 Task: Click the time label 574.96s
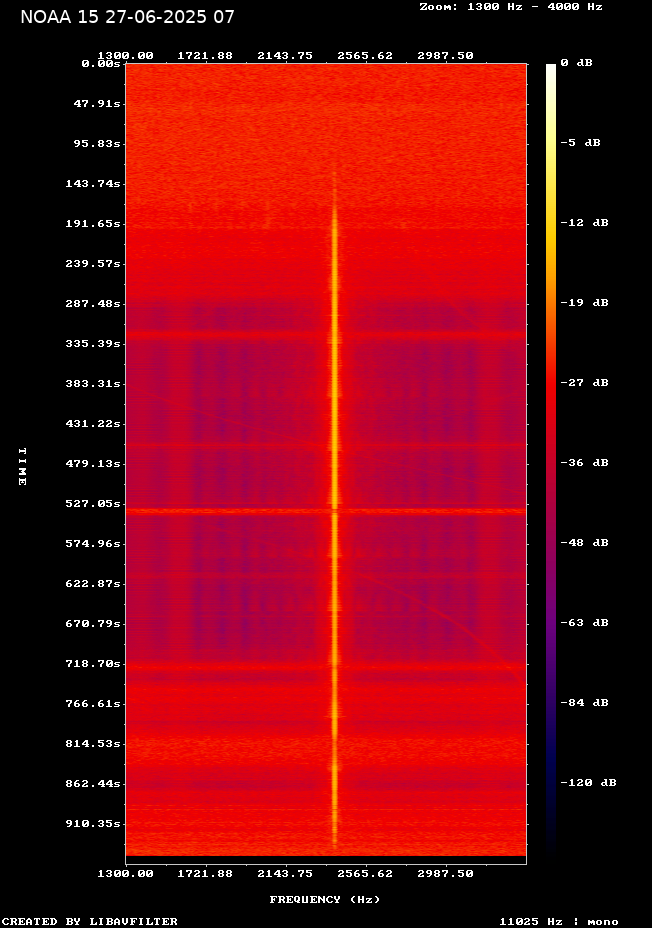93,543
